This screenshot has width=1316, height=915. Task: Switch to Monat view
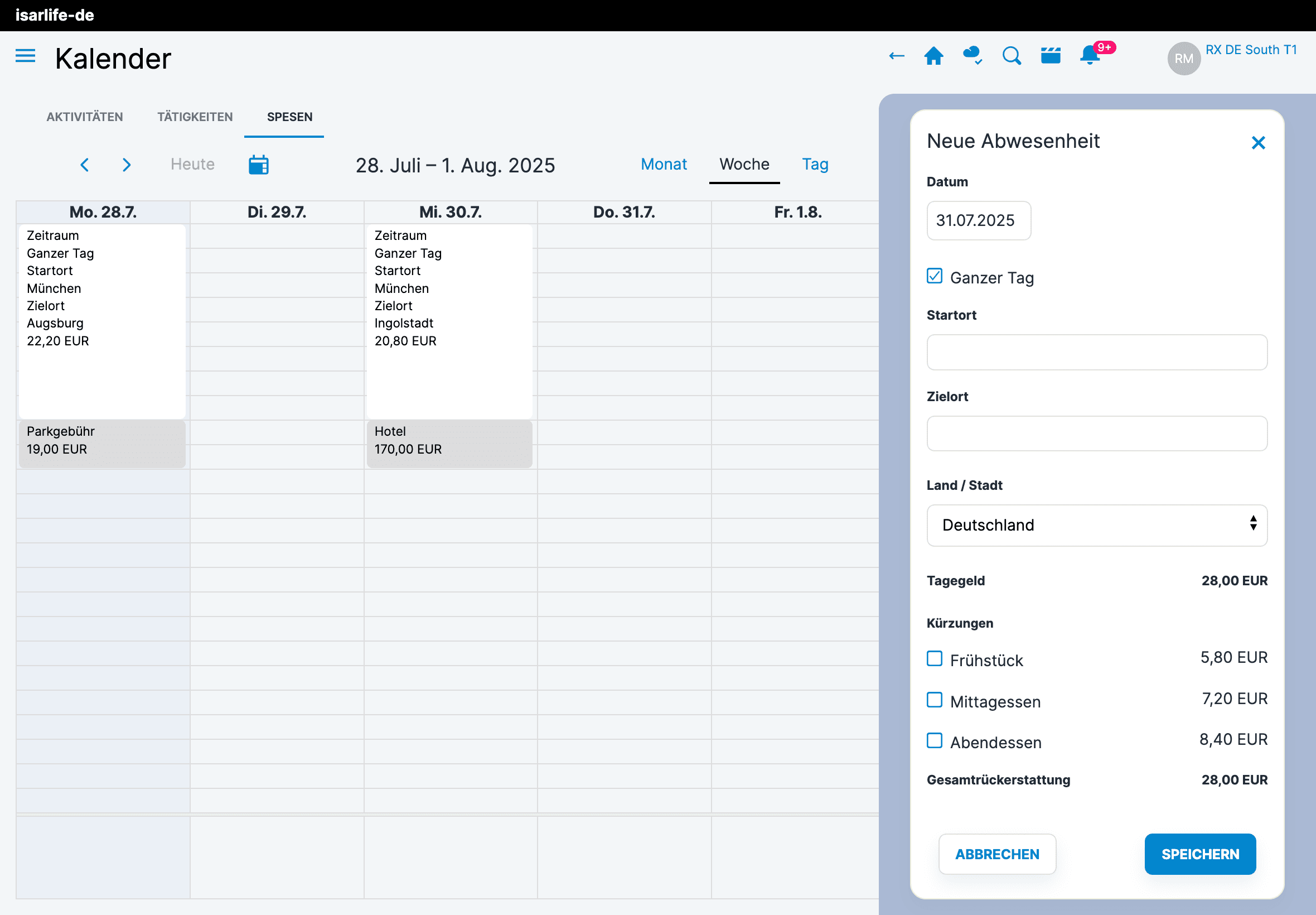[x=664, y=165]
